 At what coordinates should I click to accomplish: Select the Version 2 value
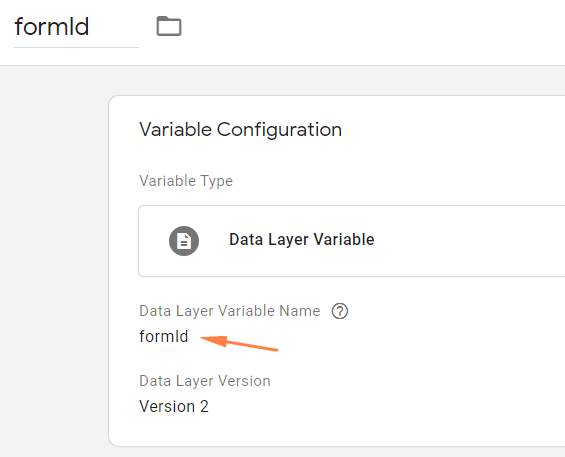tap(174, 407)
